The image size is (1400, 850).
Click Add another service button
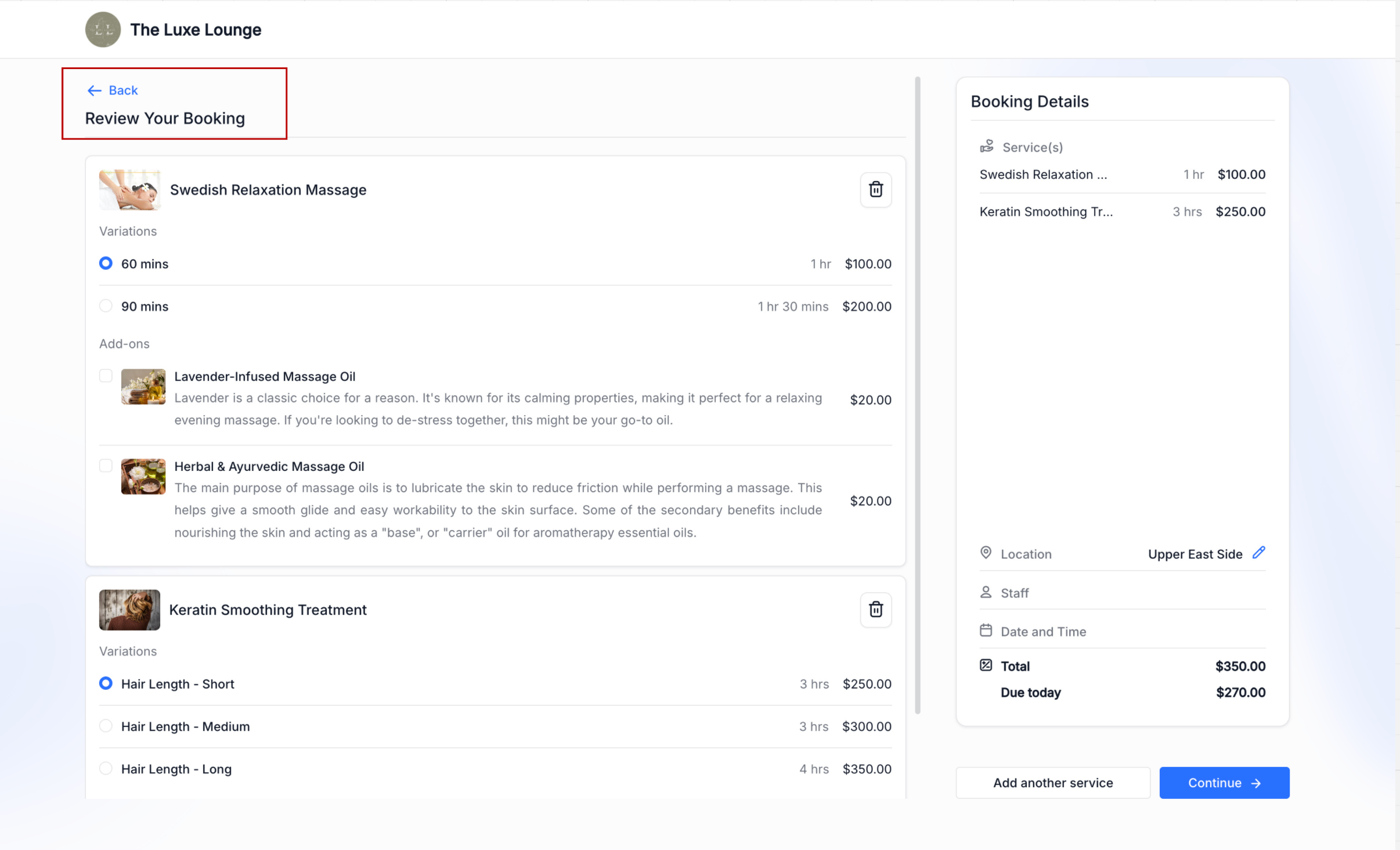(1052, 783)
